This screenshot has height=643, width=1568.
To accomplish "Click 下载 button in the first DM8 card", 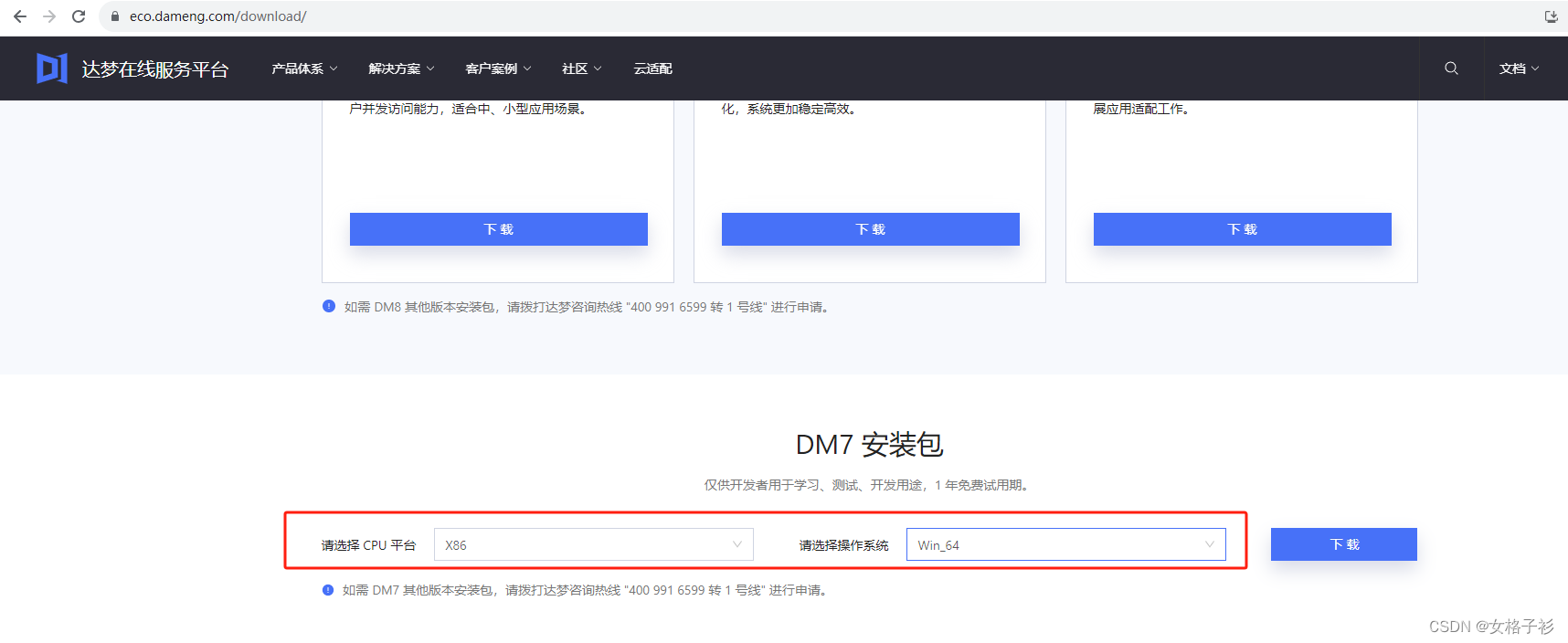I will [x=499, y=229].
